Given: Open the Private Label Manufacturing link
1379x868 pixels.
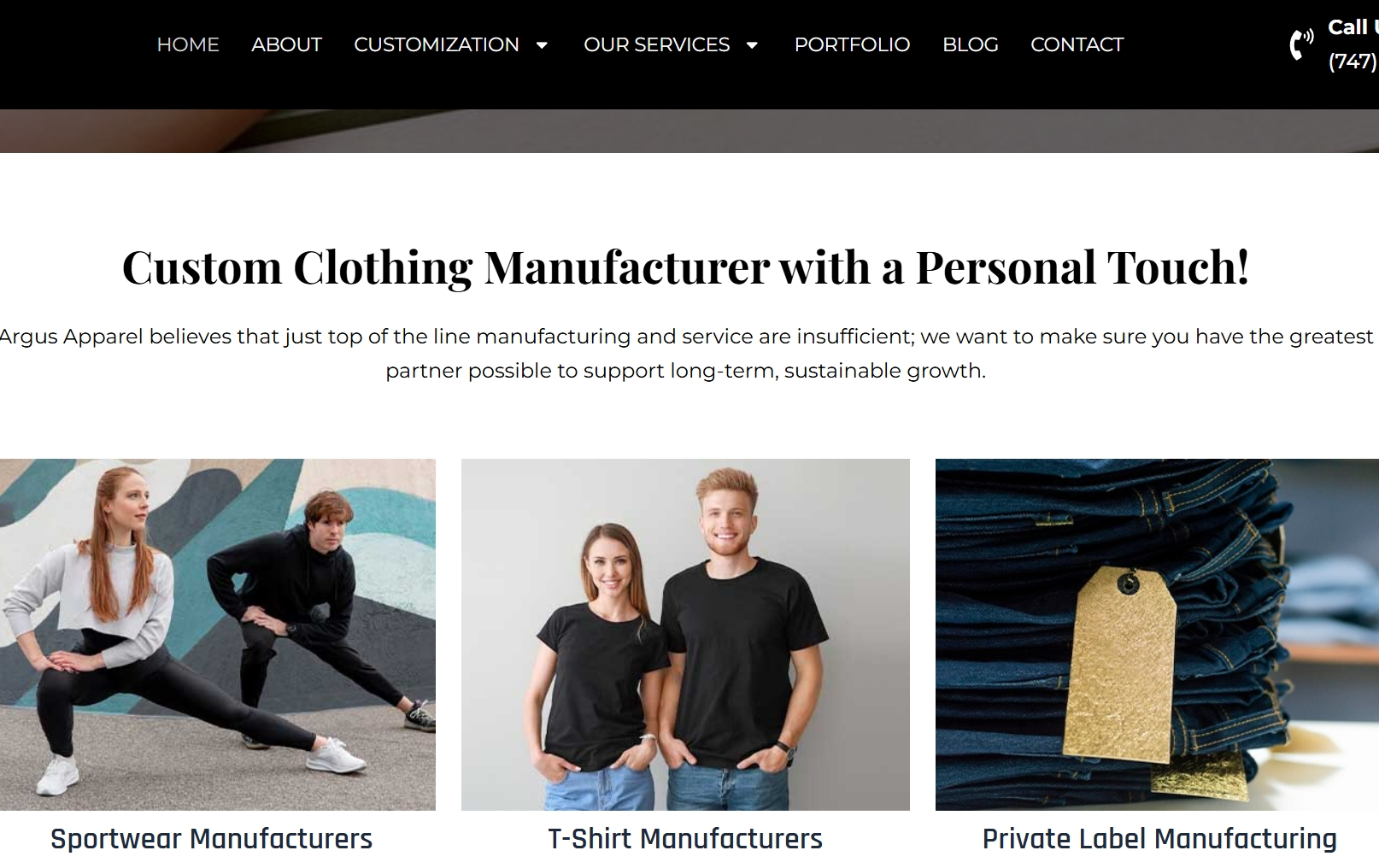Looking at the screenshot, I should (x=1159, y=838).
